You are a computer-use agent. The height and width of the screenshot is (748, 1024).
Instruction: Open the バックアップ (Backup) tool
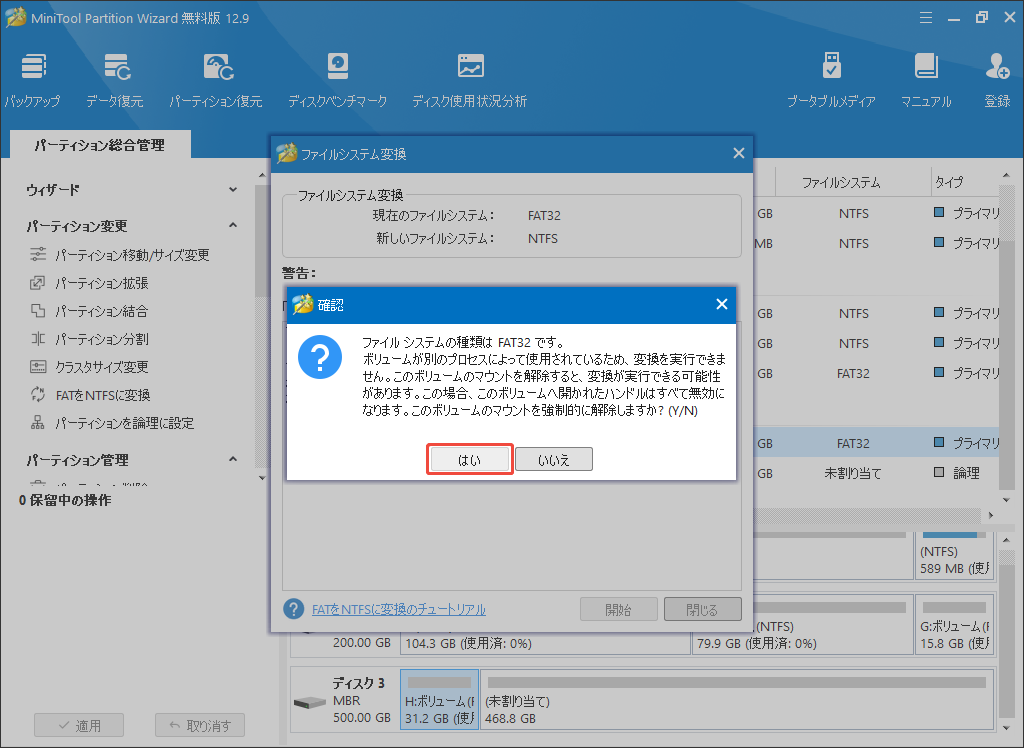click(x=33, y=80)
